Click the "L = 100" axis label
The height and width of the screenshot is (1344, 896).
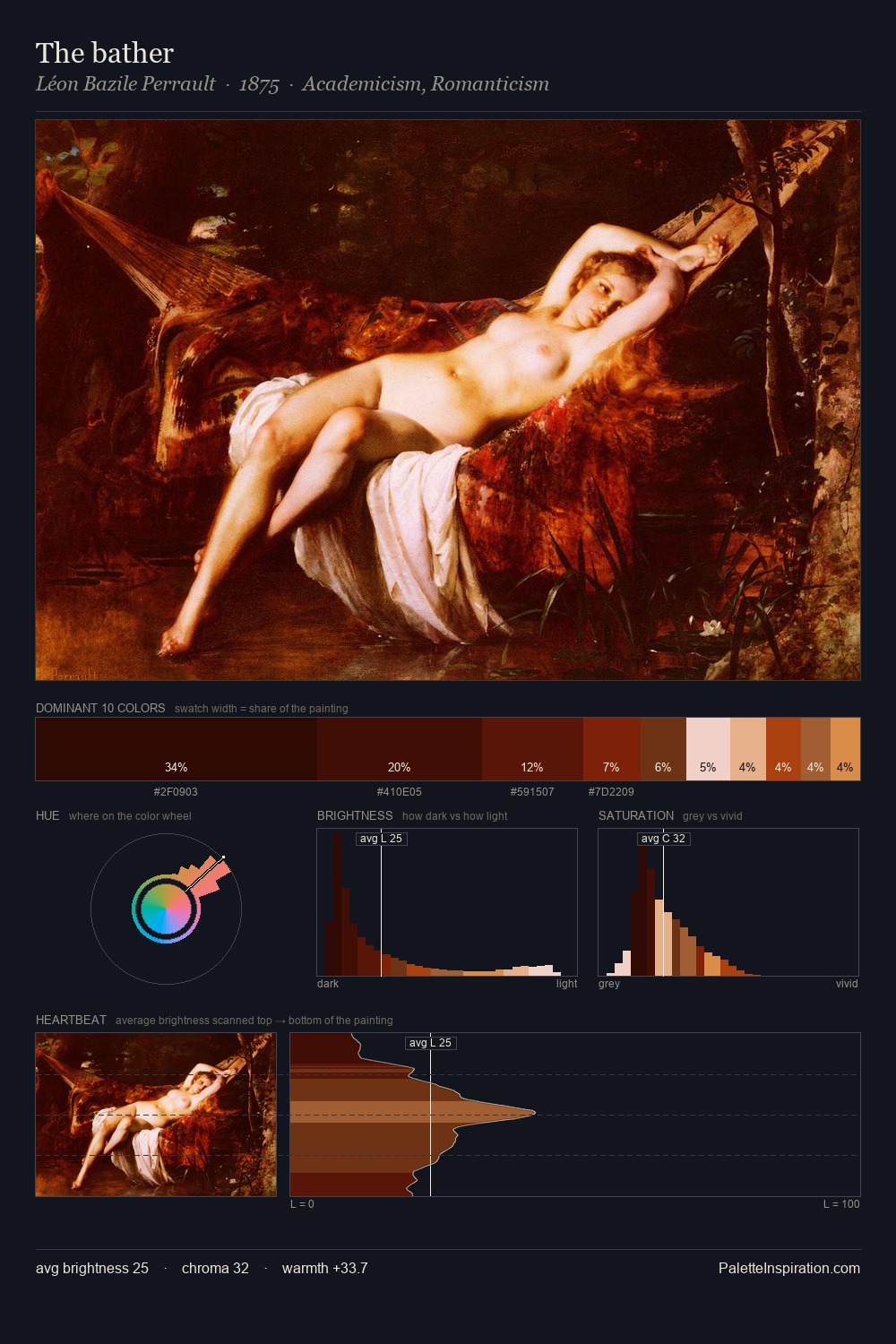841,1204
